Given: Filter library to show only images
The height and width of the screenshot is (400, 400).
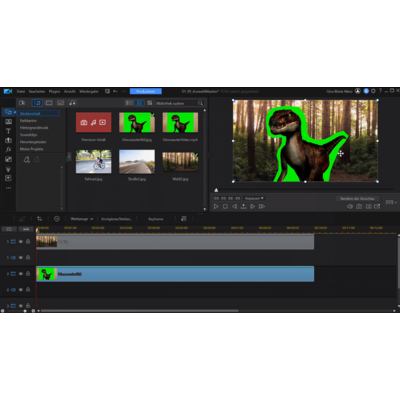Looking at the screenshot, I should pyautogui.click(x=61, y=103).
